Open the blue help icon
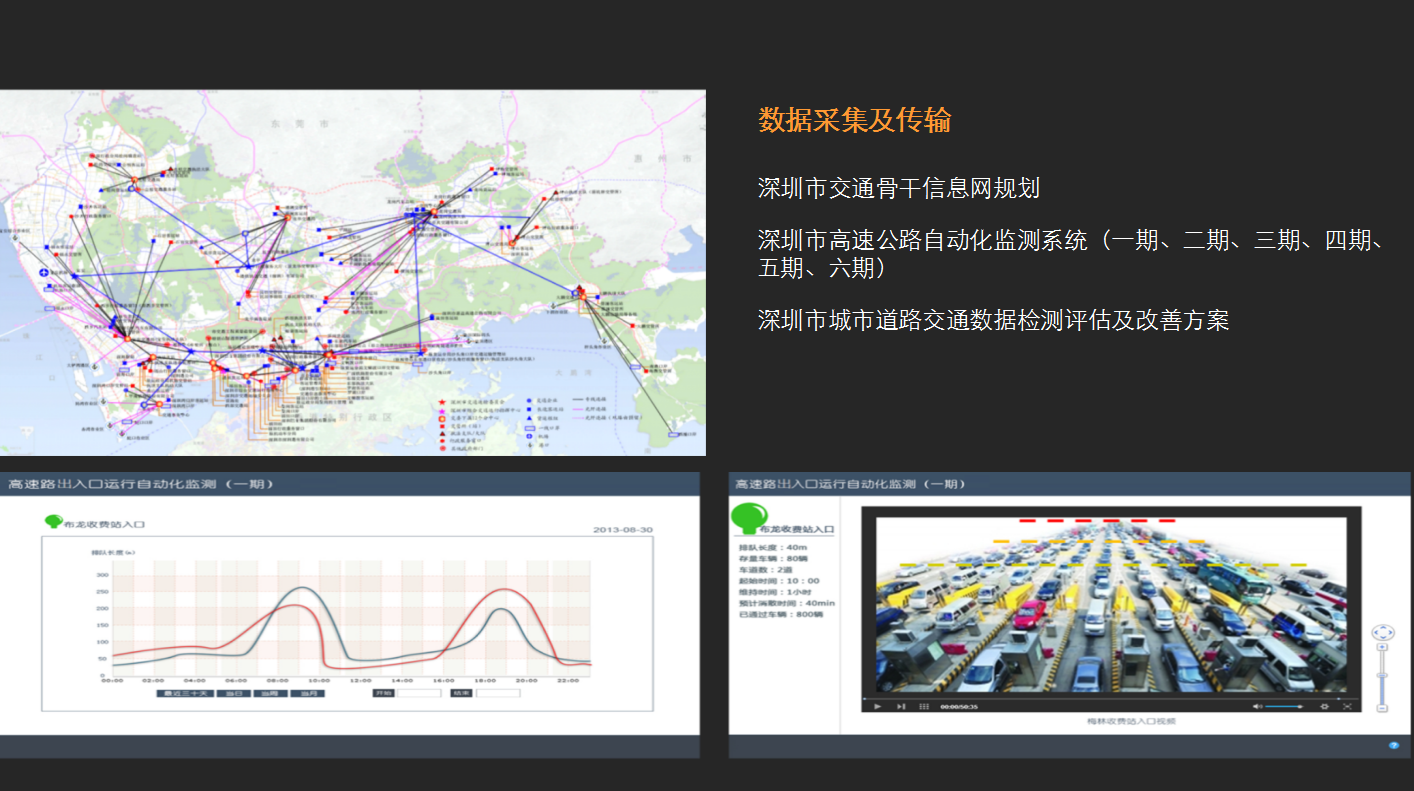Image resolution: width=1414 pixels, height=791 pixels. point(1393,745)
